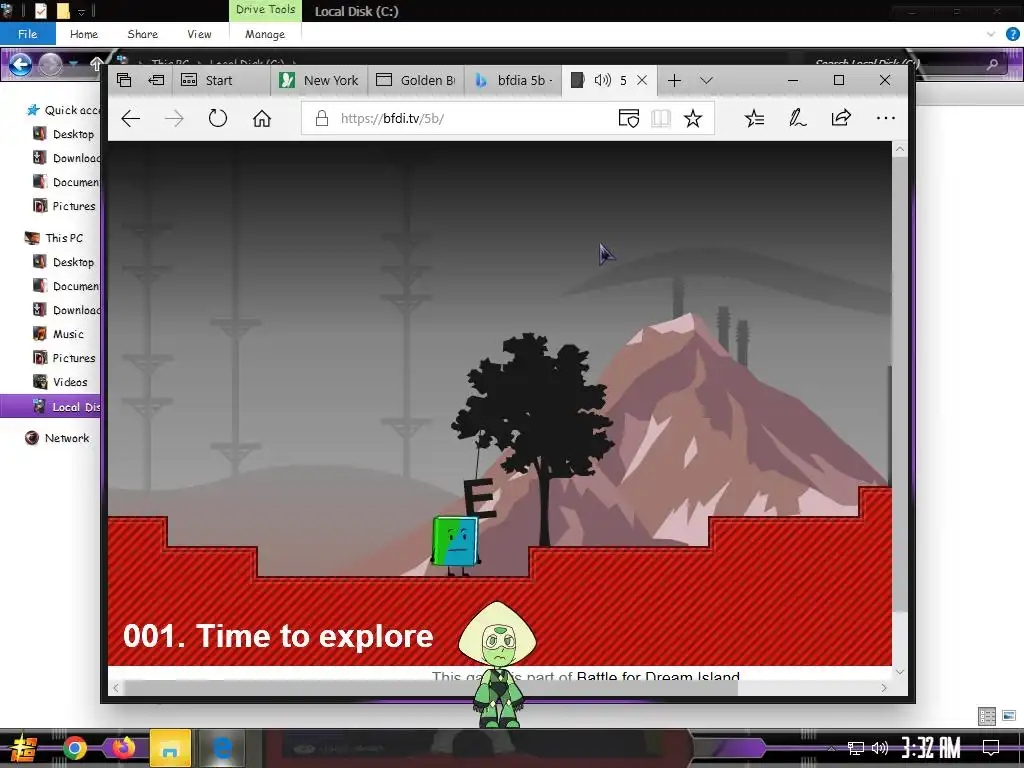Show tabs you've set aside
This screenshot has width=1024, height=768.
124,80
